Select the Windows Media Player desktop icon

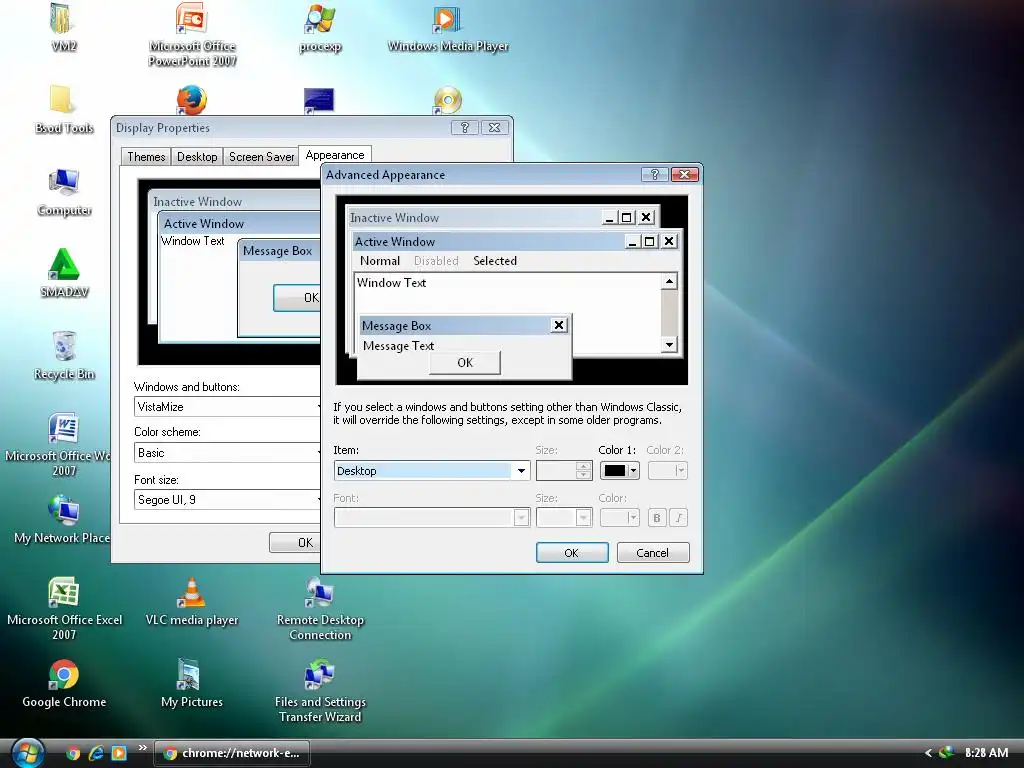[x=448, y=27]
